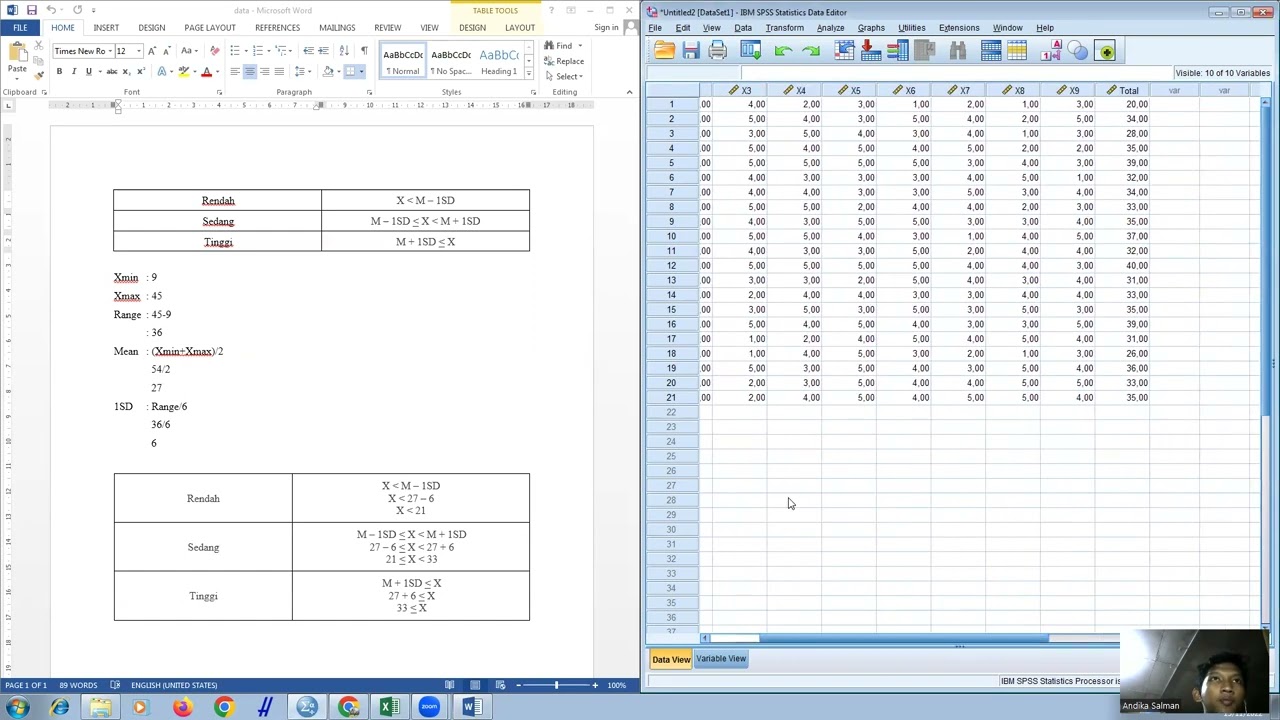1280x720 pixels.
Task: Use variable sets circles icon in SPSS
Action: click(x=1077, y=51)
